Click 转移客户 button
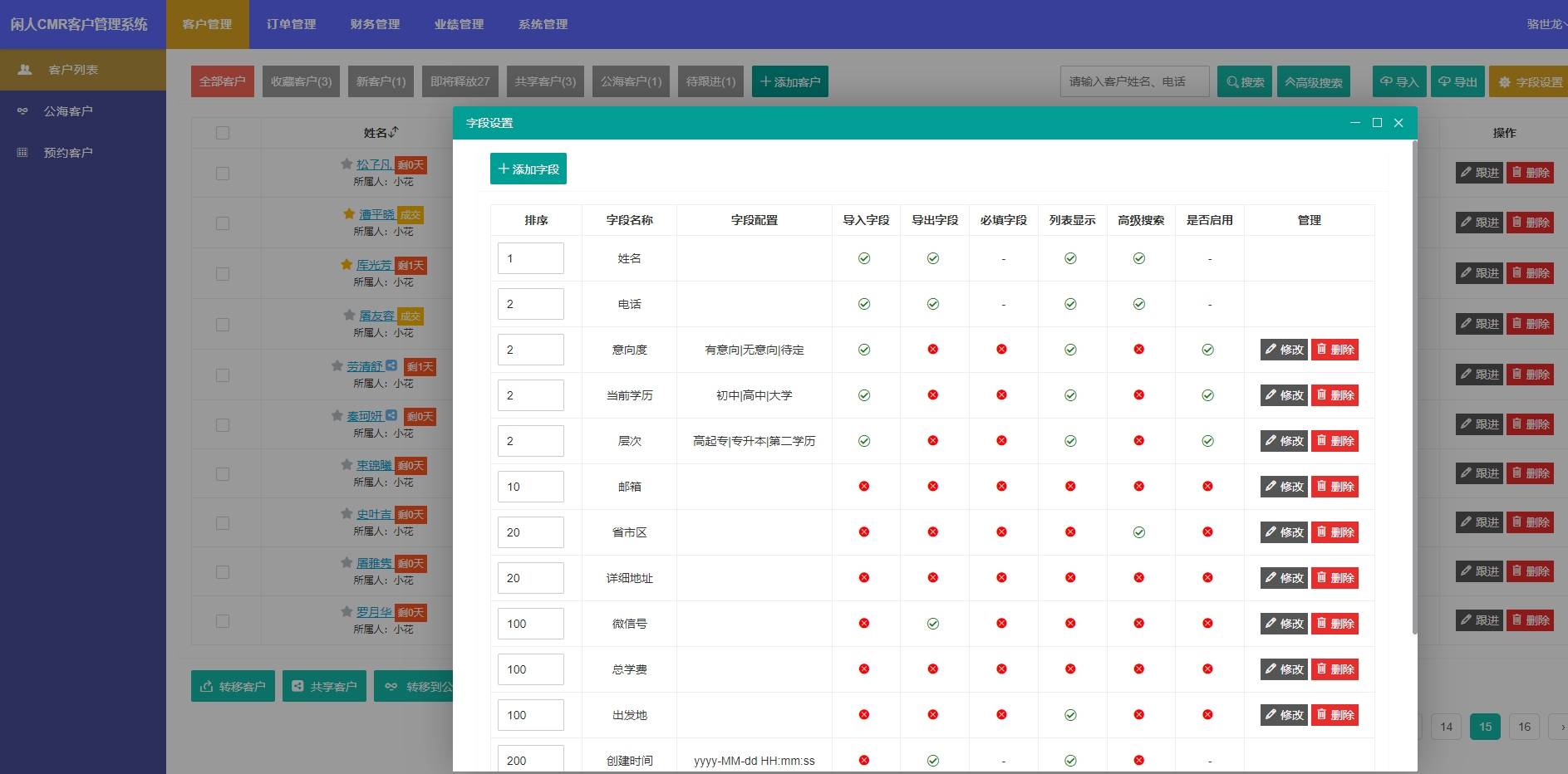1568x774 pixels. pos(233,686)
